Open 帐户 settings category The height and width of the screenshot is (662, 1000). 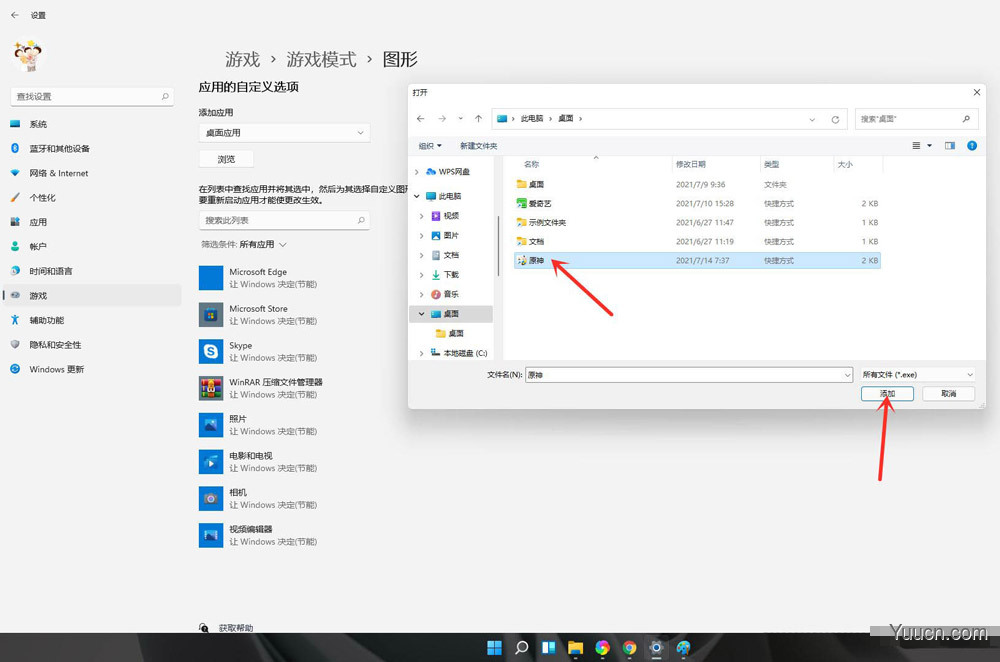(38, 246)
